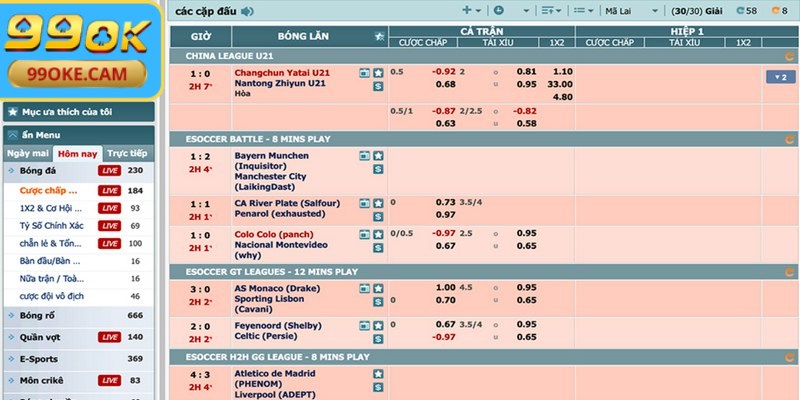Click the blue refresh counter showing 58
Image resolution: width=800 pixels, height=400 pixels.
746,11
